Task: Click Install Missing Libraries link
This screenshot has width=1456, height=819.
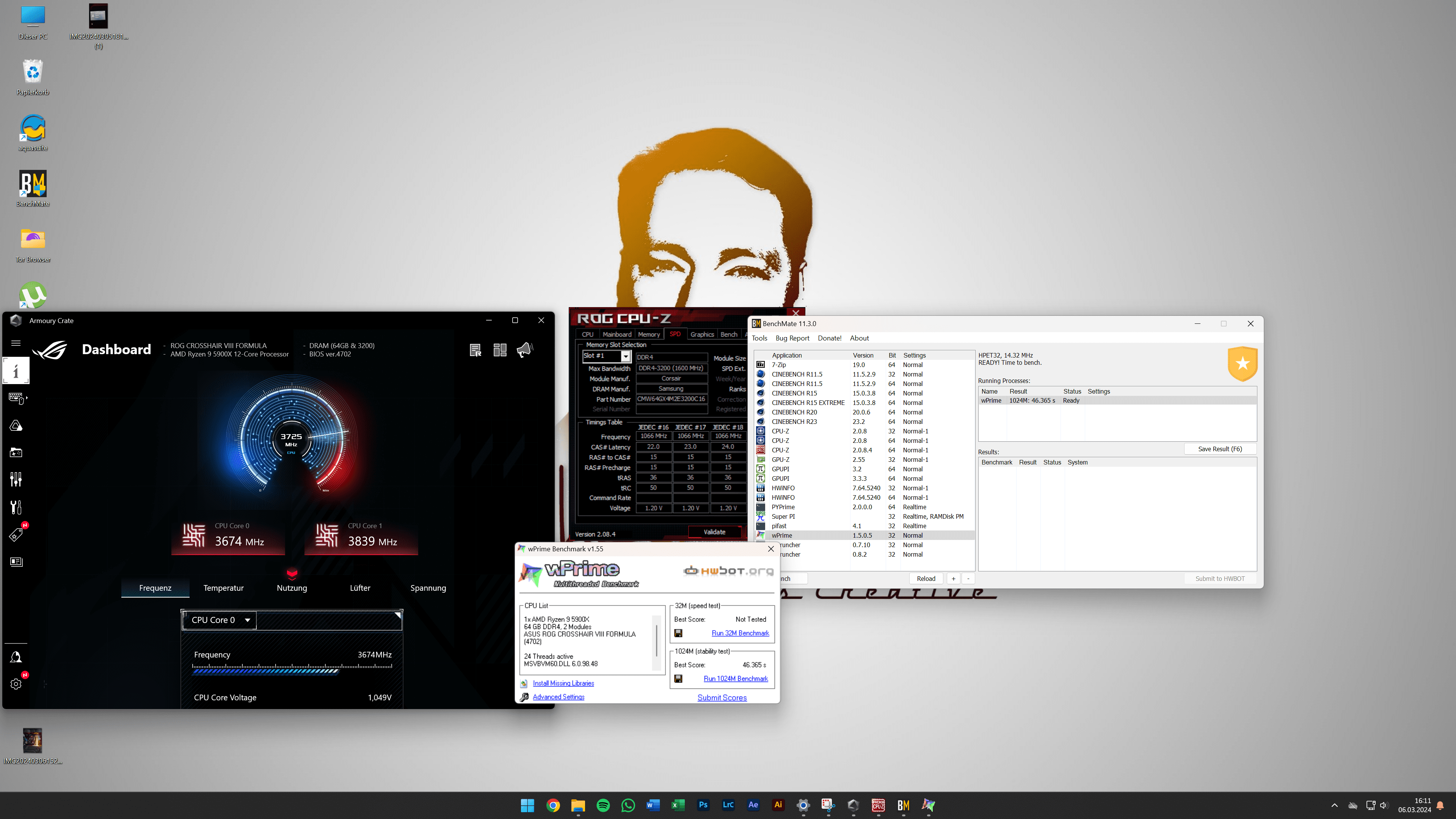Action: 563,683
